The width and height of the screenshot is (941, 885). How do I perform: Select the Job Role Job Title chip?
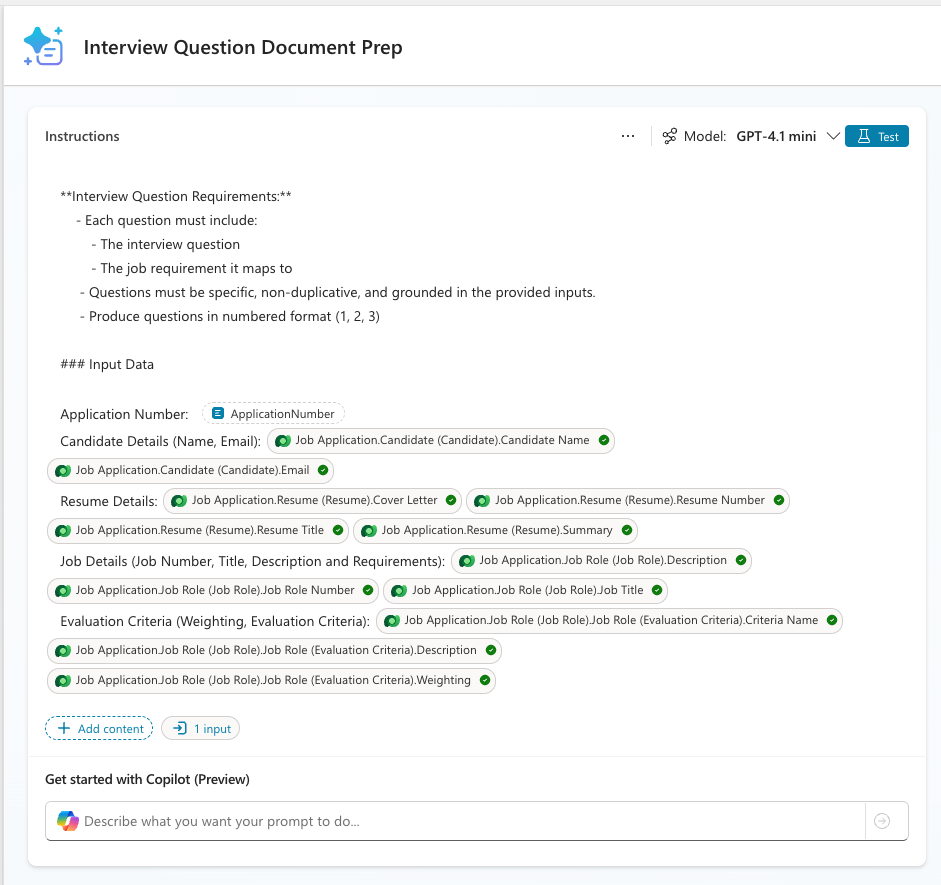coord(525,590)
